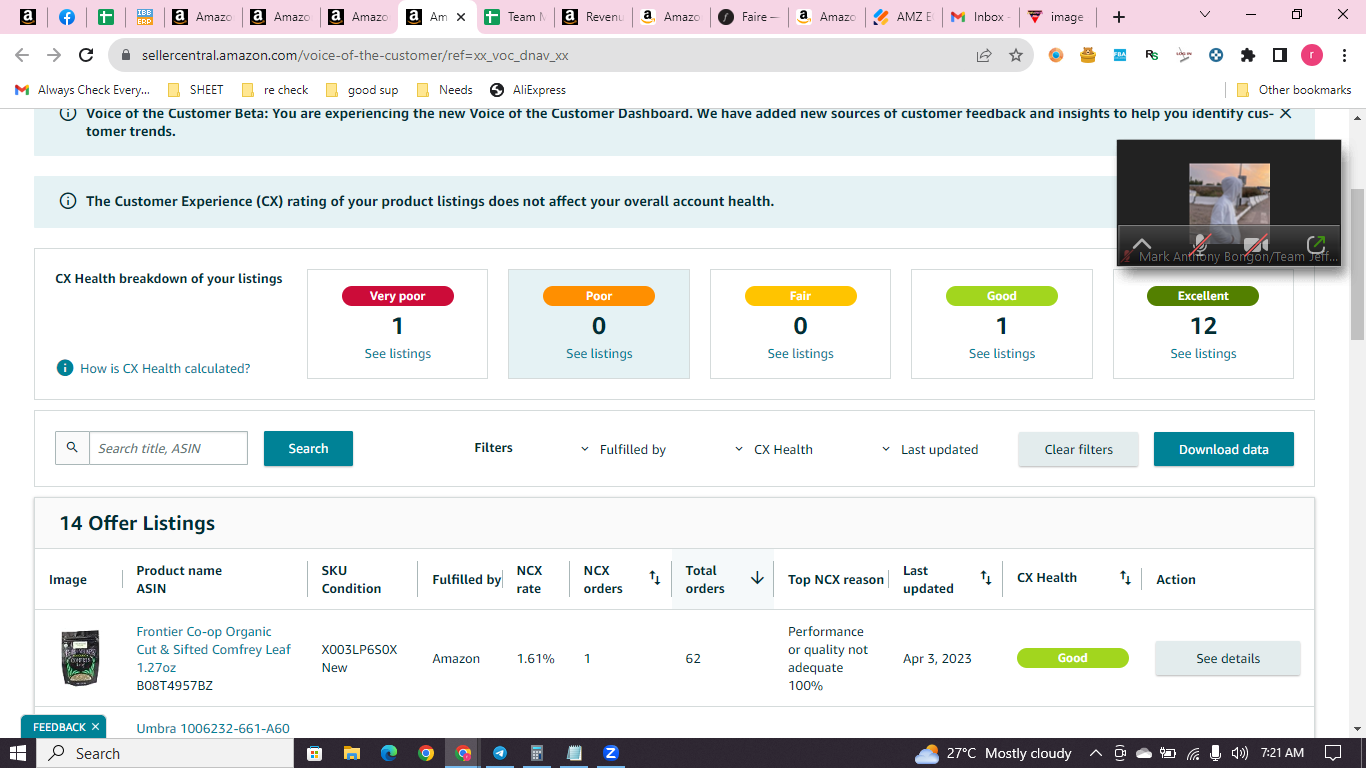This screenshot has height=768, width=1366.
Task: Switch to the image browser tab
Action: 1058,17
